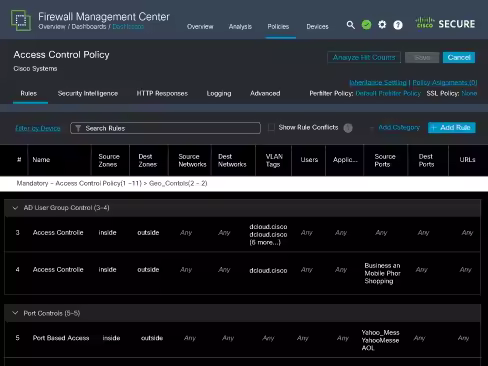Click 'AOL' entry in rule 5
Viewport: 488px width, 366px height.
click(x=368, y=348)
